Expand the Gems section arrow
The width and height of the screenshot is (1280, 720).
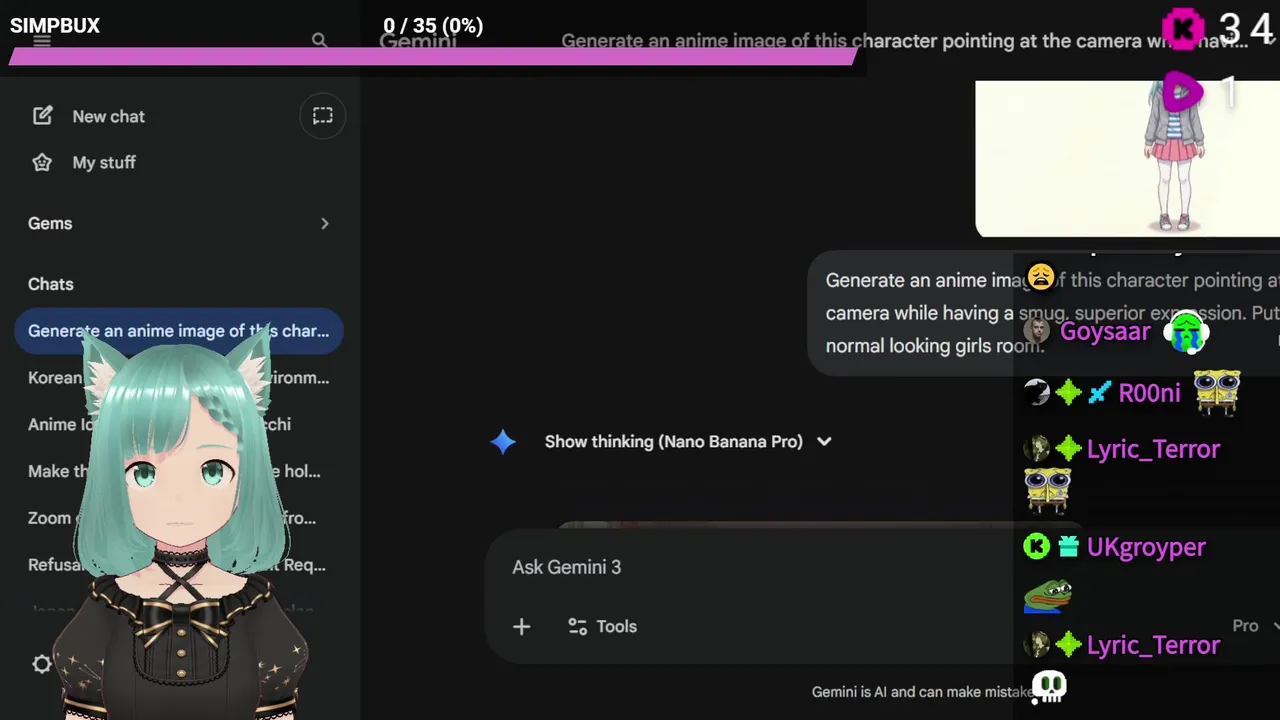(x=324, y=223)
